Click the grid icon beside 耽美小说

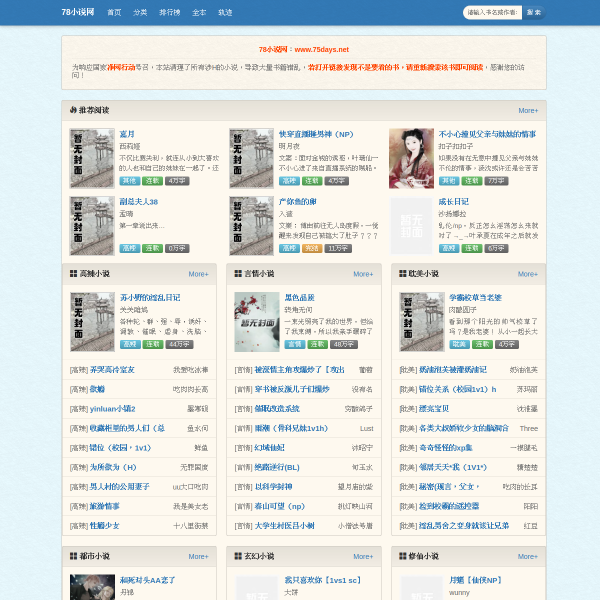coord(403,274)
